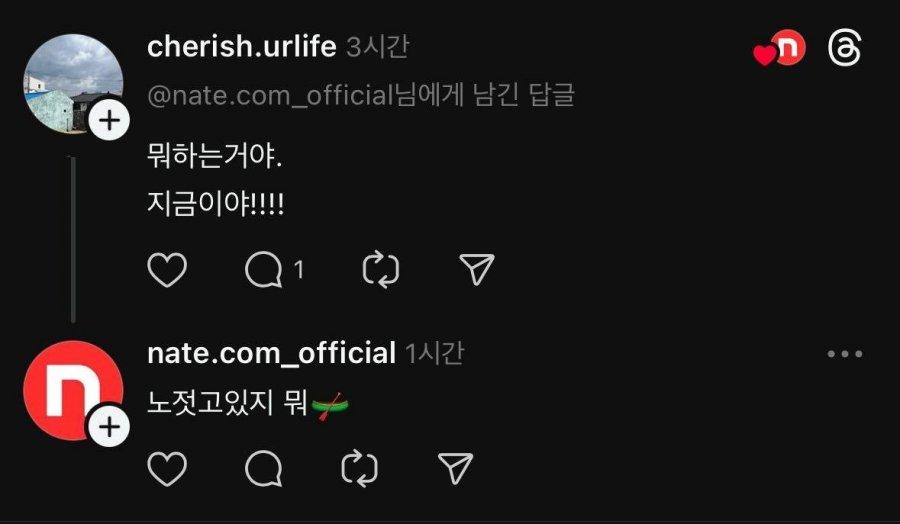Like the cherish.urlife reply with the heart
Viewport: 900px width, 524px height.
click(167, 270)
